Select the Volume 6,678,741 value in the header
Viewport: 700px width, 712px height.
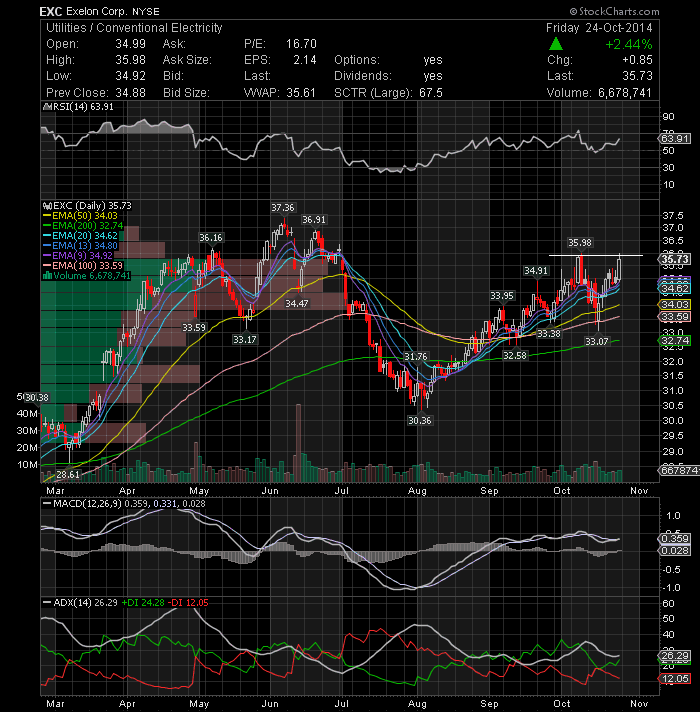(625, 93)
